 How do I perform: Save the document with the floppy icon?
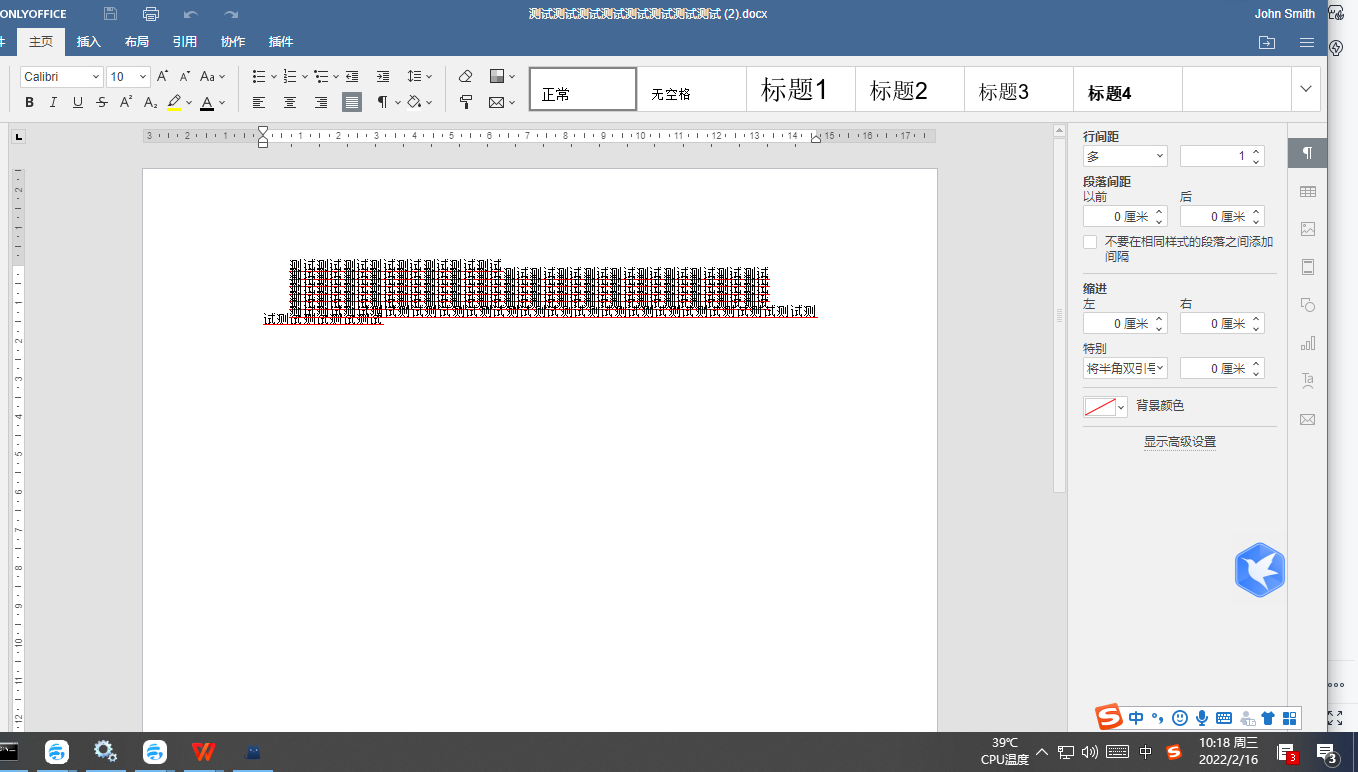[110, 14]
